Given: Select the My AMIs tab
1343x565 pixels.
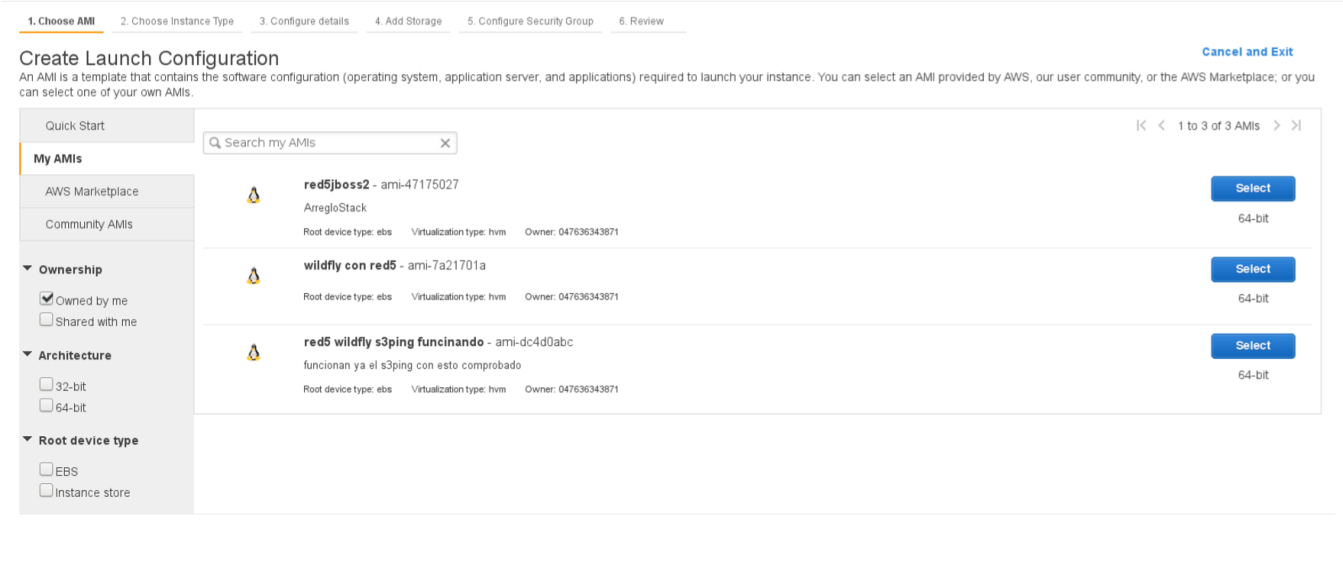Looking at the screenshot, I should tap(106, 158).
